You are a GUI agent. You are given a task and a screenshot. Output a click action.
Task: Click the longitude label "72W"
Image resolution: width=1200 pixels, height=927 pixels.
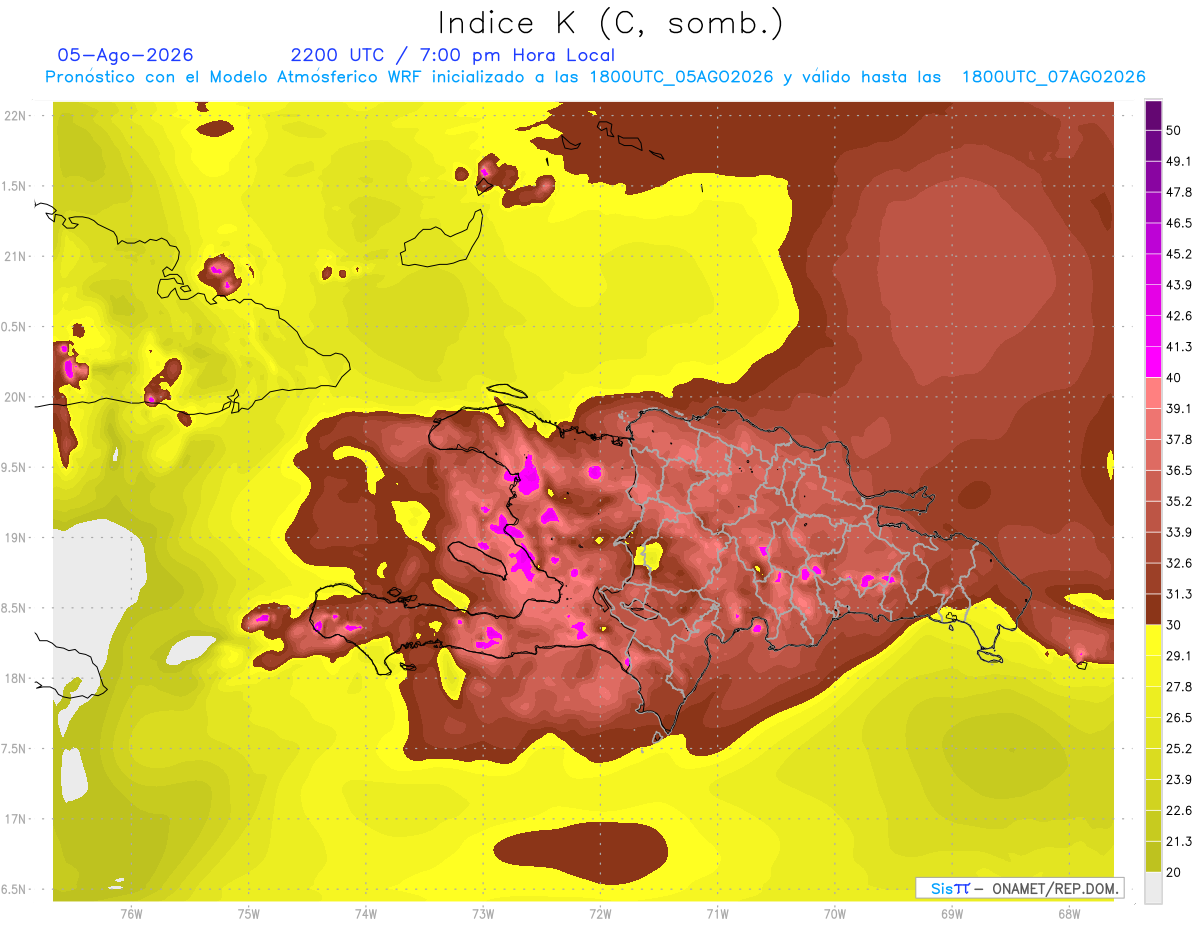point(600,913)
